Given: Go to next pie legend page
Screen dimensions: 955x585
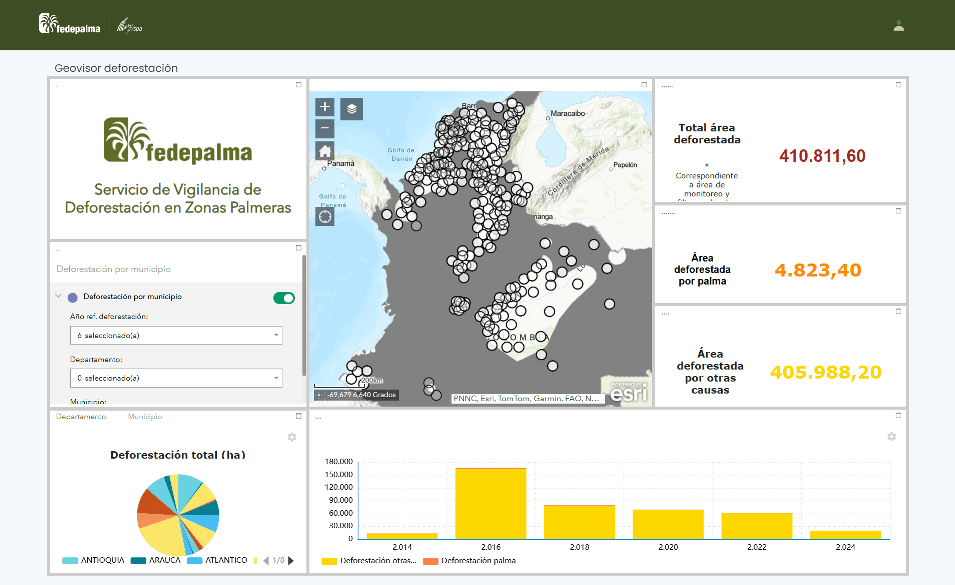Looking at the screenshot, I should (291, 560).
